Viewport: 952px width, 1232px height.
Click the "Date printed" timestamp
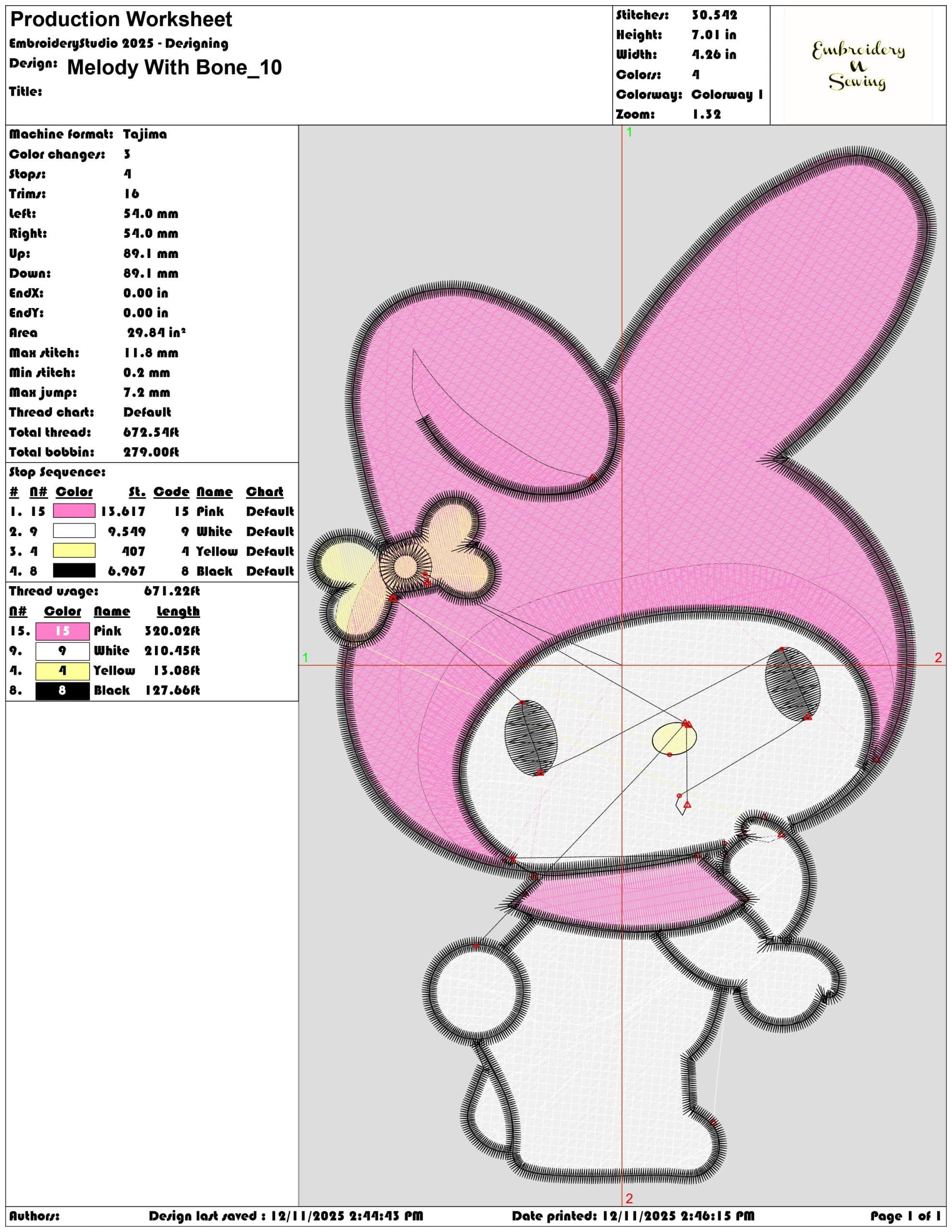pyautogui.click(x=633, y=1216)
